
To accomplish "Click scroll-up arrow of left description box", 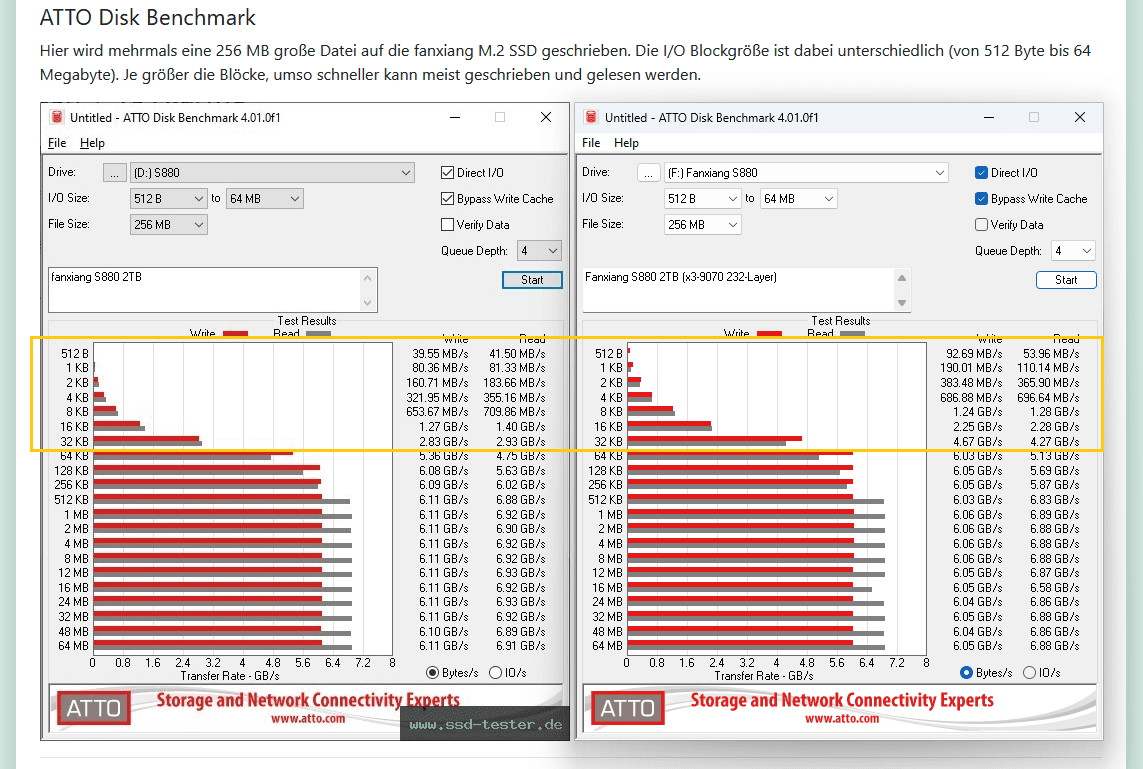I will click(x=367, y=278).
